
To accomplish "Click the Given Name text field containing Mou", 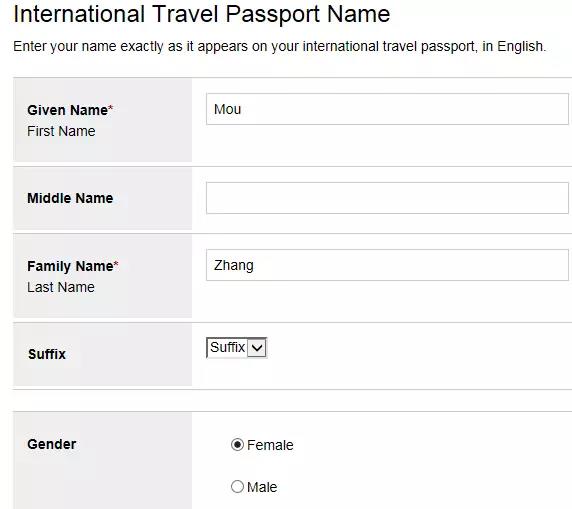I will (387, 109).
